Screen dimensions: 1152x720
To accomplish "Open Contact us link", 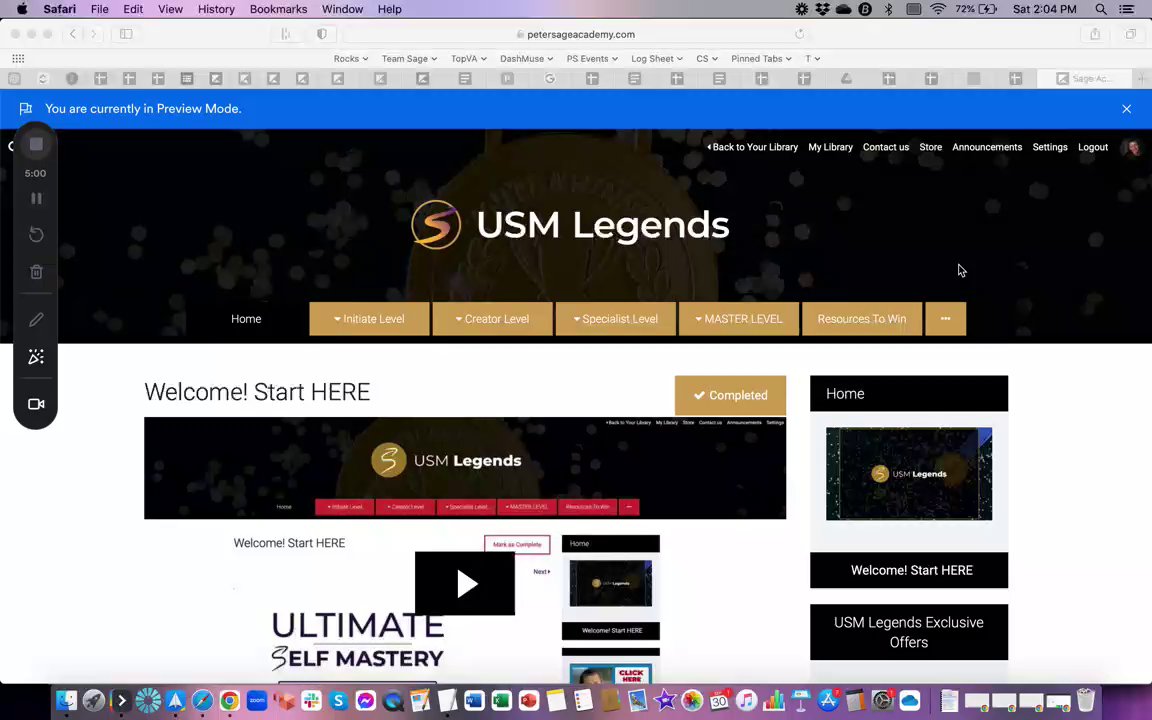I will coord(885,147).
